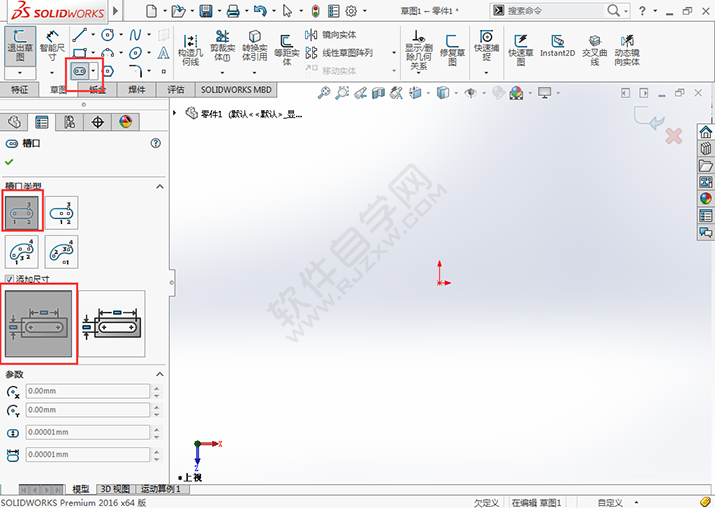Image resolution: width=715 pixels, height=508 pixels.
Task: Open the Exit Sketch dropdown arrow
Action: coord(20,73)
